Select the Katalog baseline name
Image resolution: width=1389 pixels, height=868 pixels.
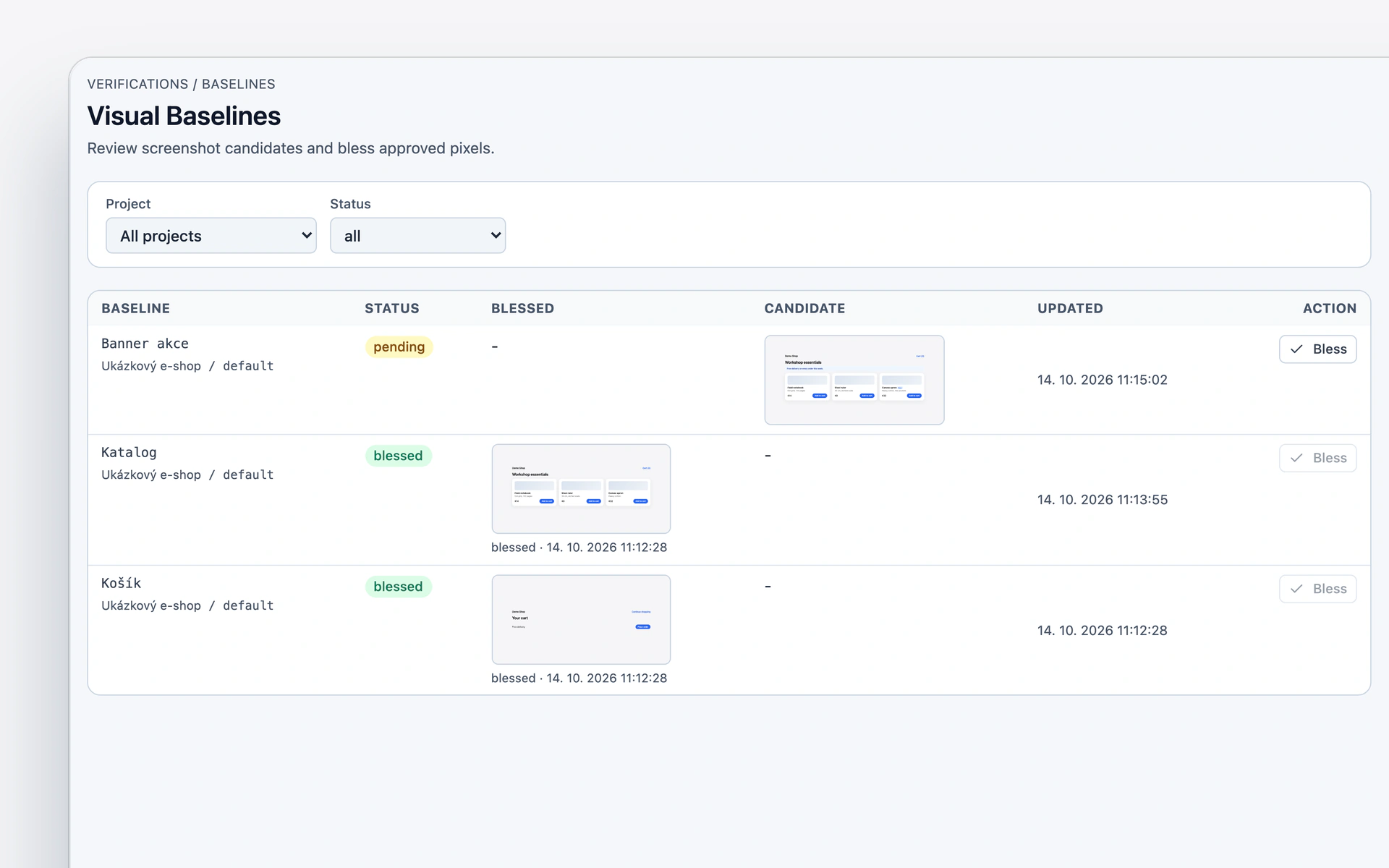[x=129, y=453]
